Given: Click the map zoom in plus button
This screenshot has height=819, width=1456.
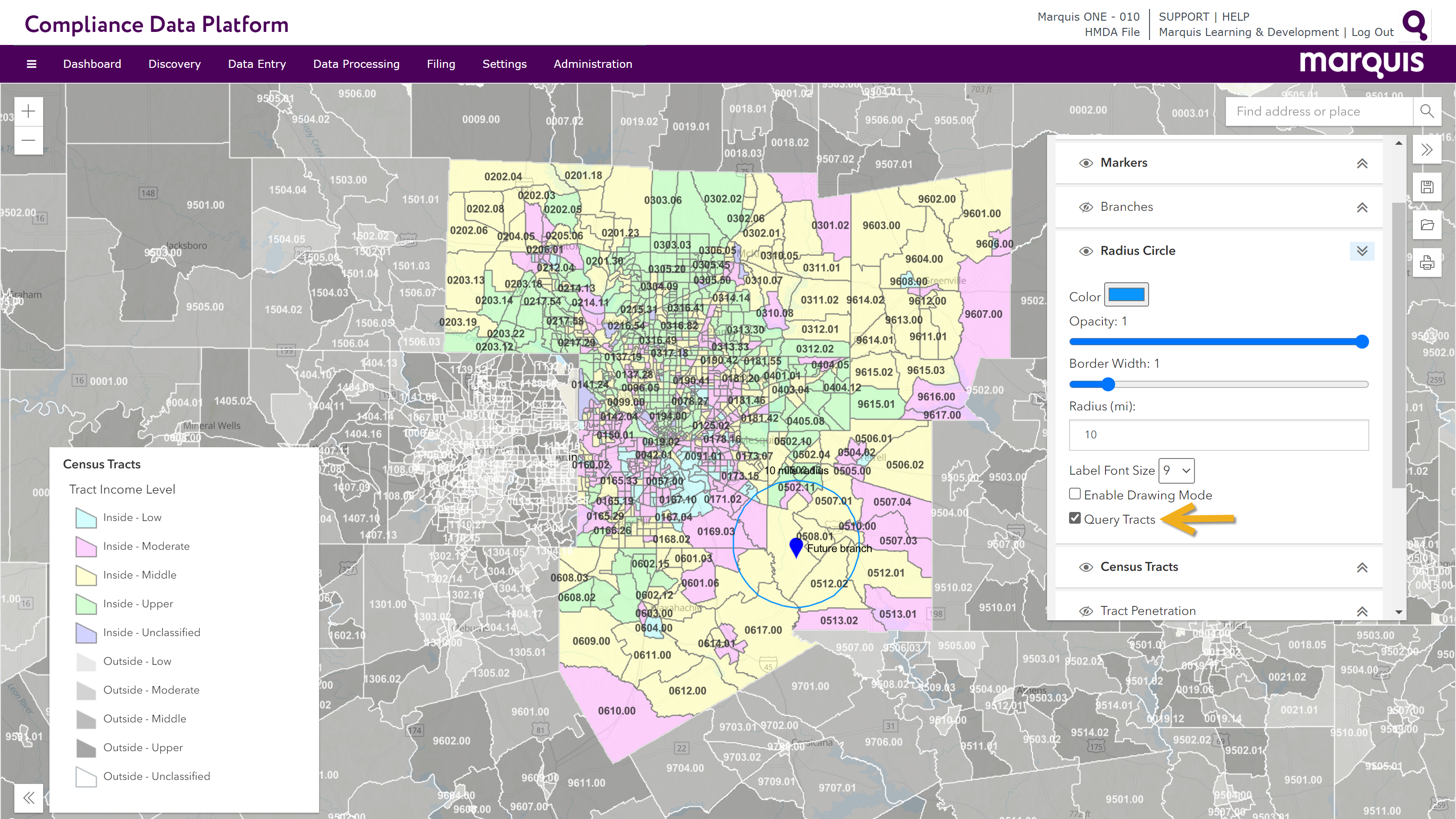Looking at the screenshot, I should (x=28, y=111).
